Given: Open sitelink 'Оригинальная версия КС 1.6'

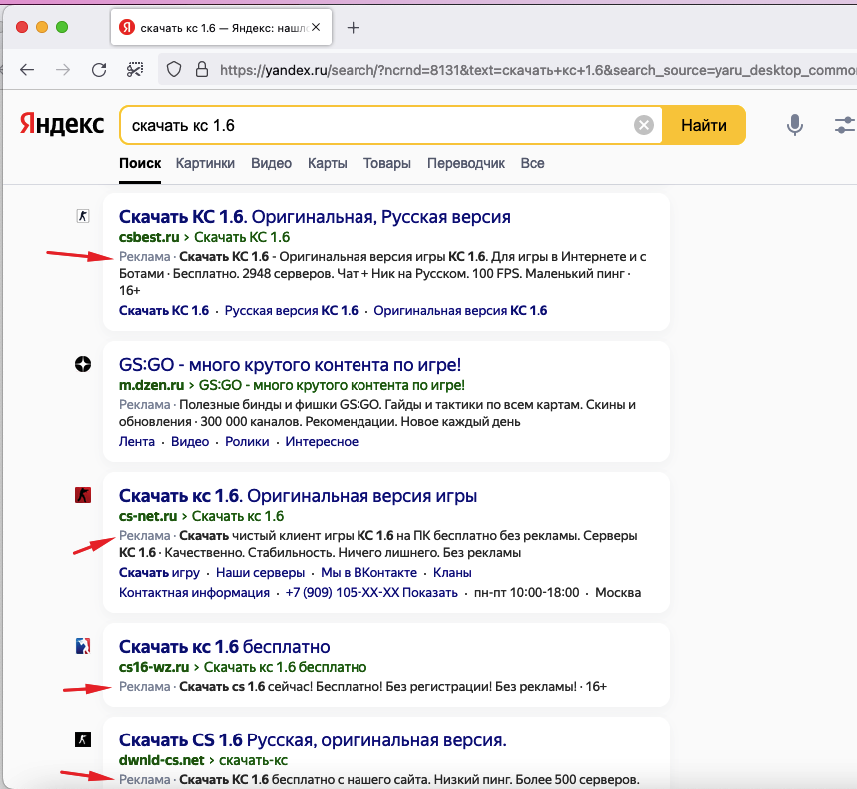Looking at the screenshot, I should tap(460, 310).
